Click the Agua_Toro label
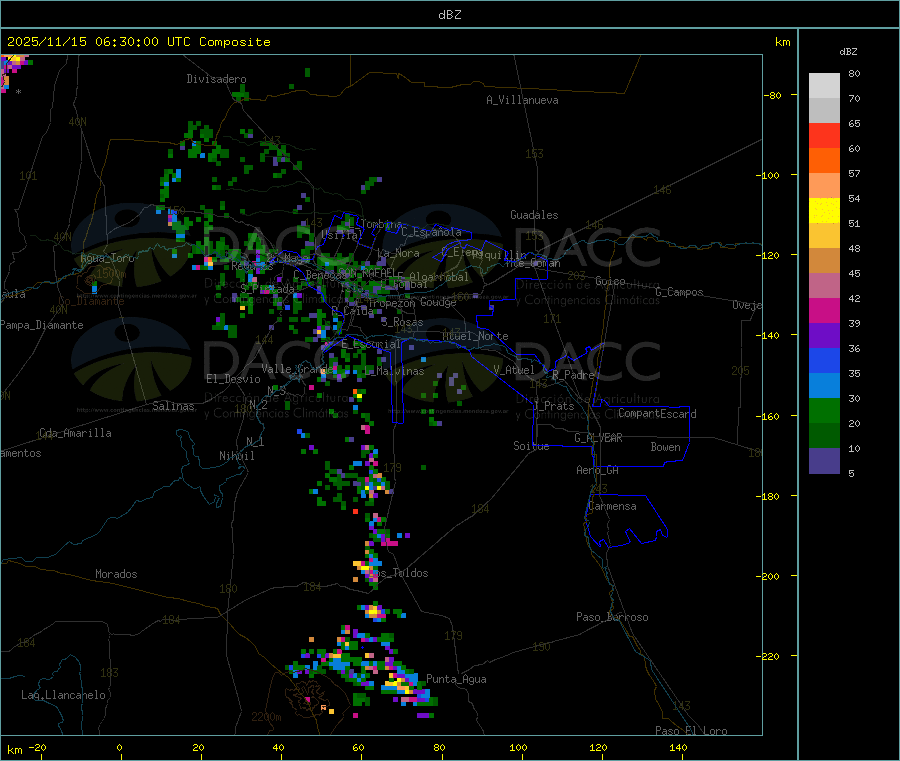Screen dimensions: 900x761 [x=107, y=258]
